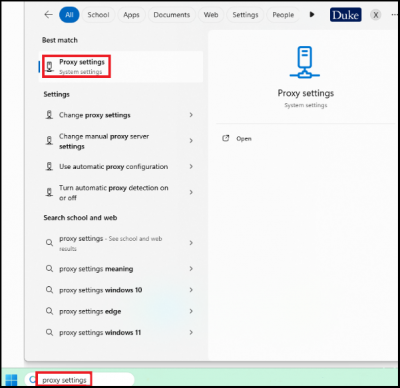Click the play arrow for more filters
The height and width of the screenshot is (388, 400).
click(x=312, y=15)
